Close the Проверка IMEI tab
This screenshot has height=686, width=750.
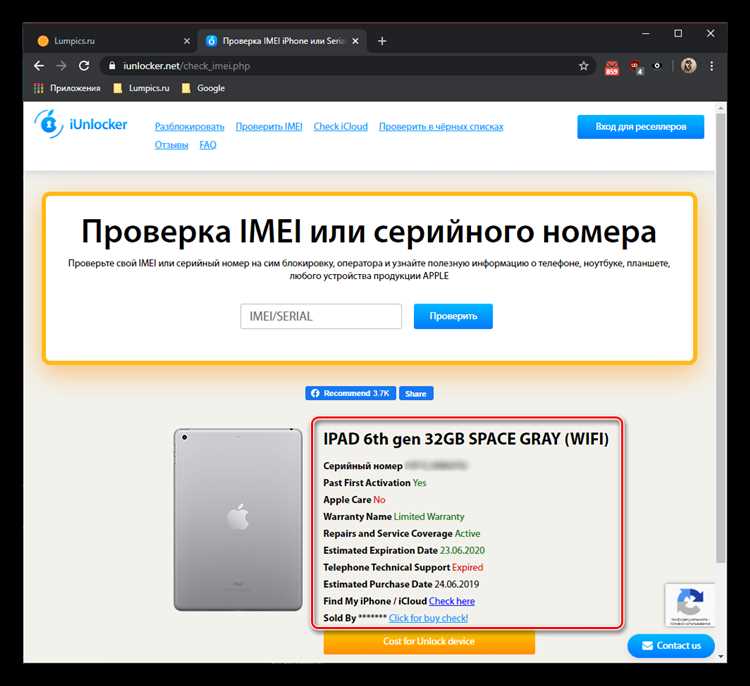click(355, 41)
